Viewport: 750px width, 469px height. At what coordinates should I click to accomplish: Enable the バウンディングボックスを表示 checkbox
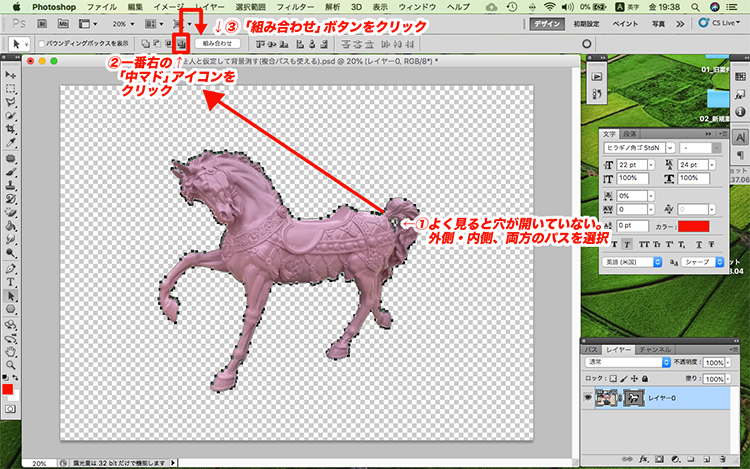click(x=42, y=44)
